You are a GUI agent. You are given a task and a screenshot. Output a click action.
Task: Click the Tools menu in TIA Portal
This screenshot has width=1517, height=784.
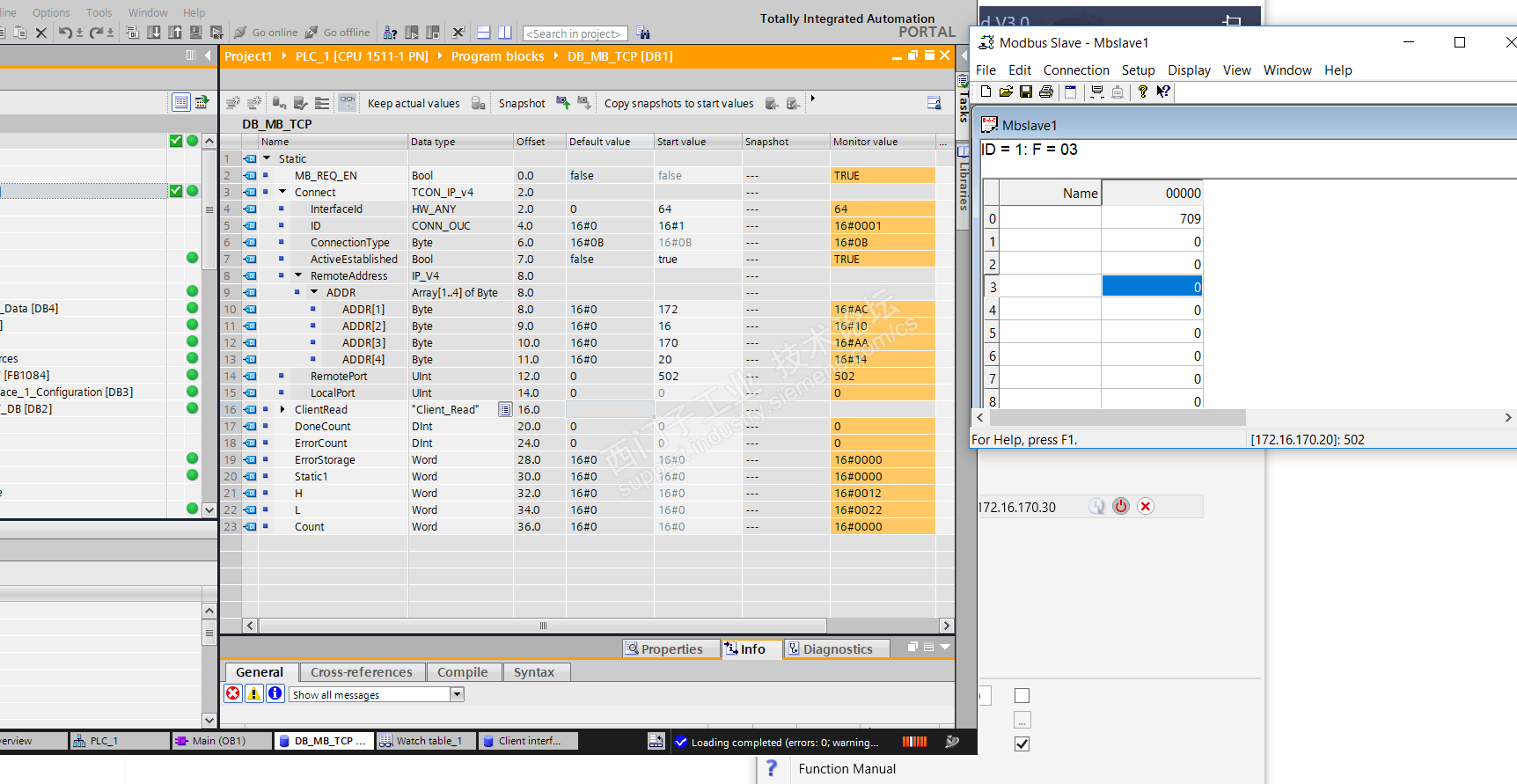point(99,13)
